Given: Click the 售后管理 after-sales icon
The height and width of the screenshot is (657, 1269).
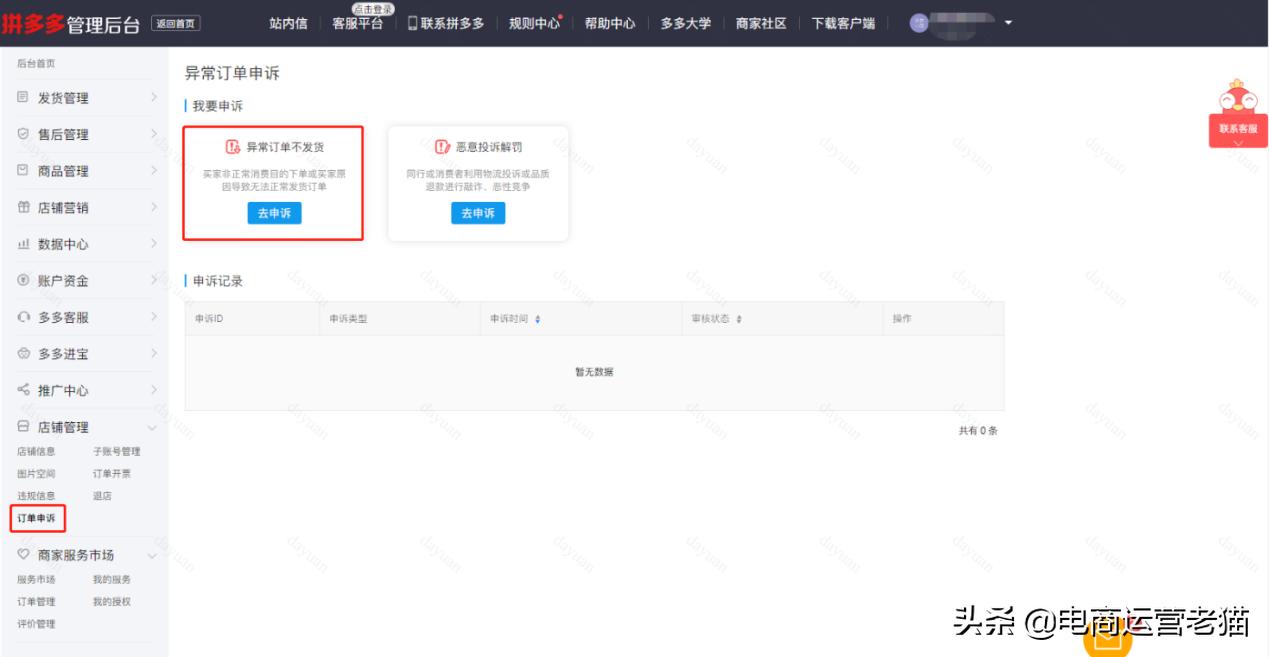Looking at the screenshot, I should coord(22,134).
